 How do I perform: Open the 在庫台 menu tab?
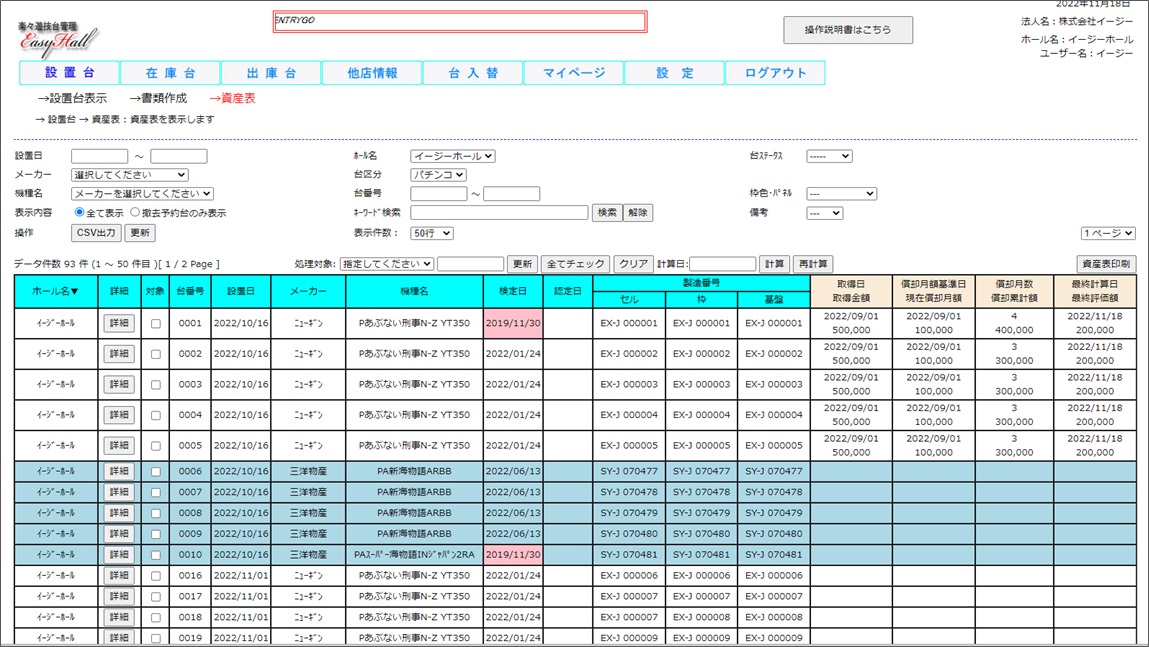click(x=170, y=73)
